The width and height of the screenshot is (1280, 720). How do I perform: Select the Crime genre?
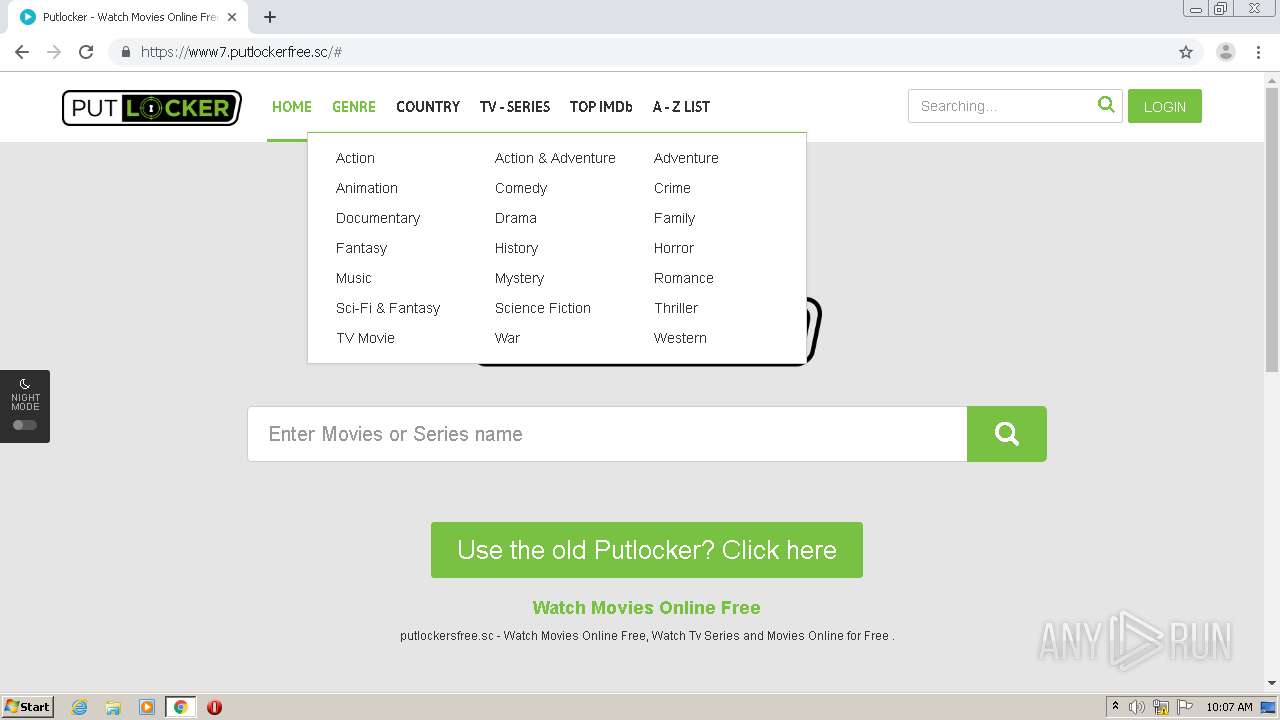click(x=672, y=188)
